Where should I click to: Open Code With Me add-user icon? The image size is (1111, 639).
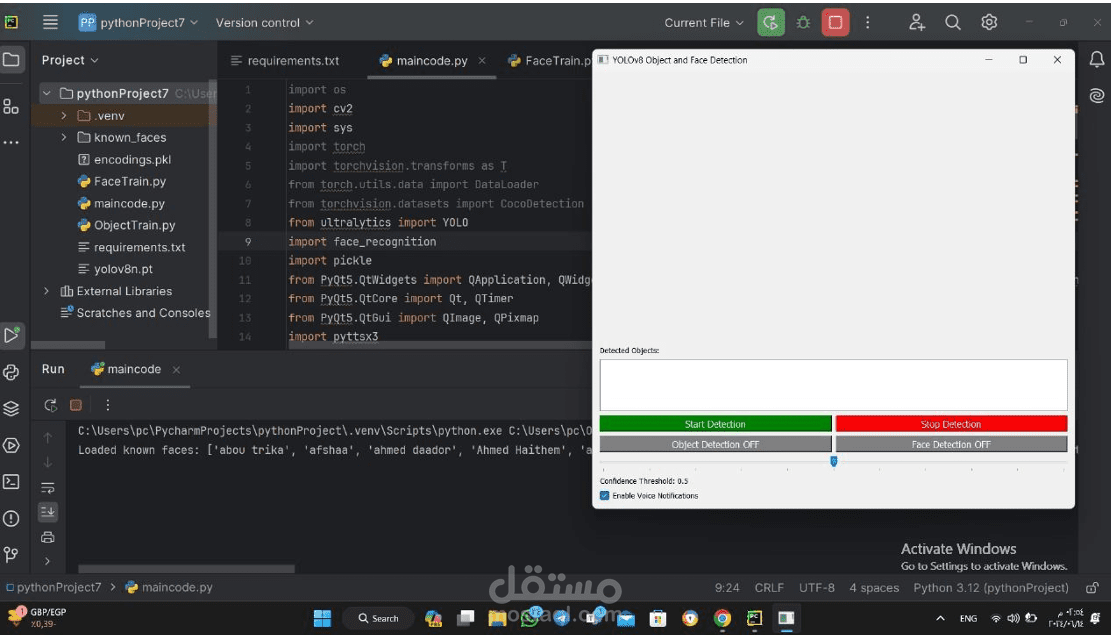(x=917, y=23)
